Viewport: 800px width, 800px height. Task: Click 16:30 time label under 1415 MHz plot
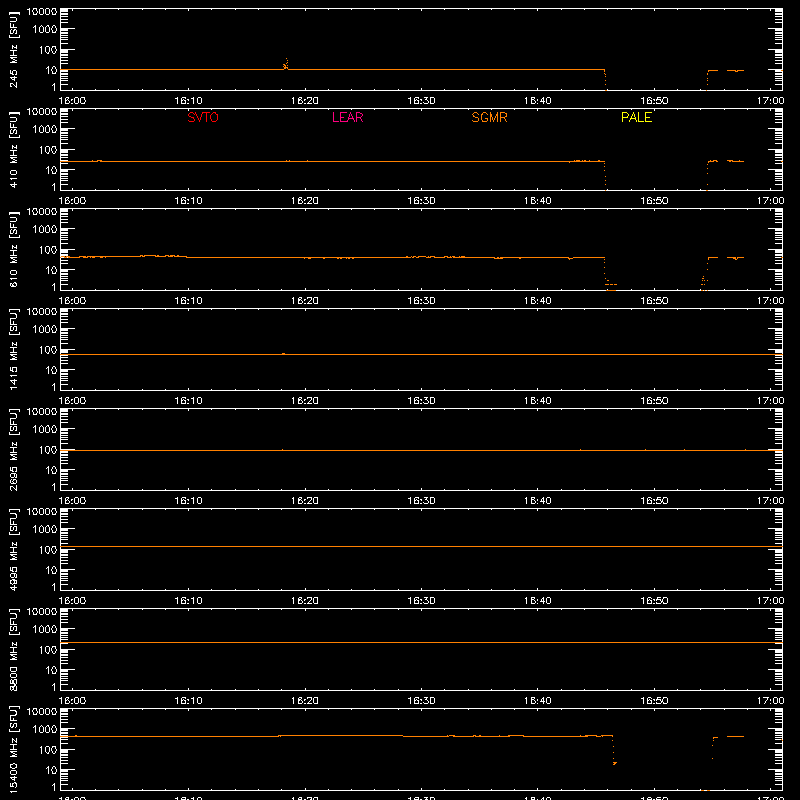point(421,401)
